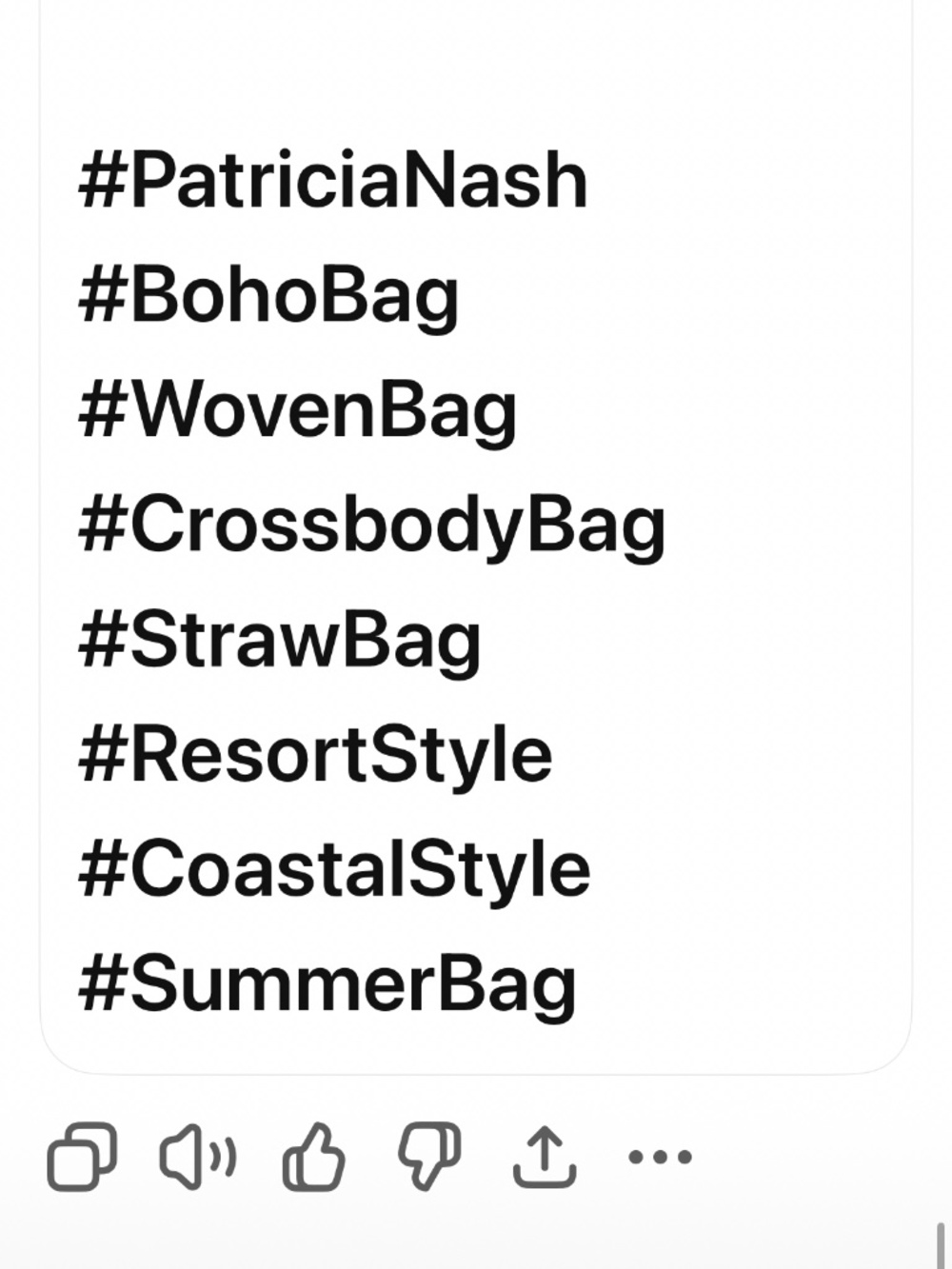
Task: Select the #BohoBag hashtag text
Action: pos(268,297)
